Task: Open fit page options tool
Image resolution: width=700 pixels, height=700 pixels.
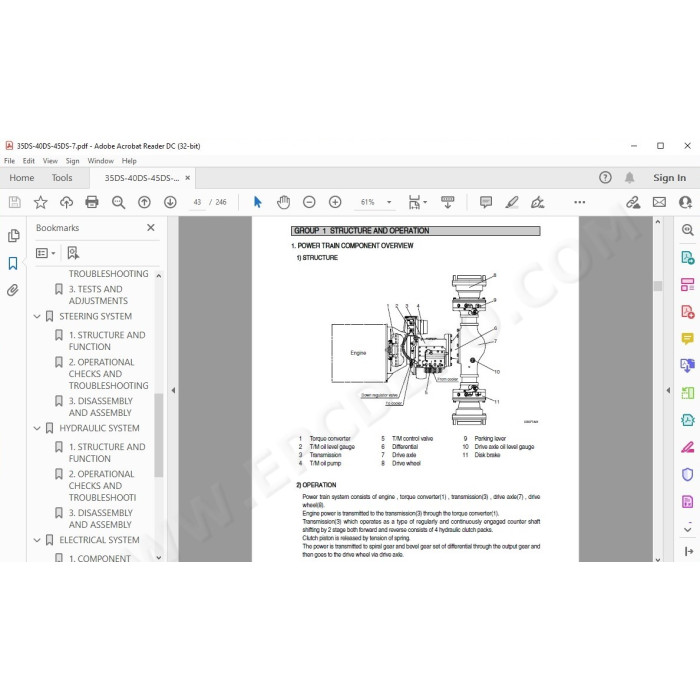Action: [x=417, y=202]
